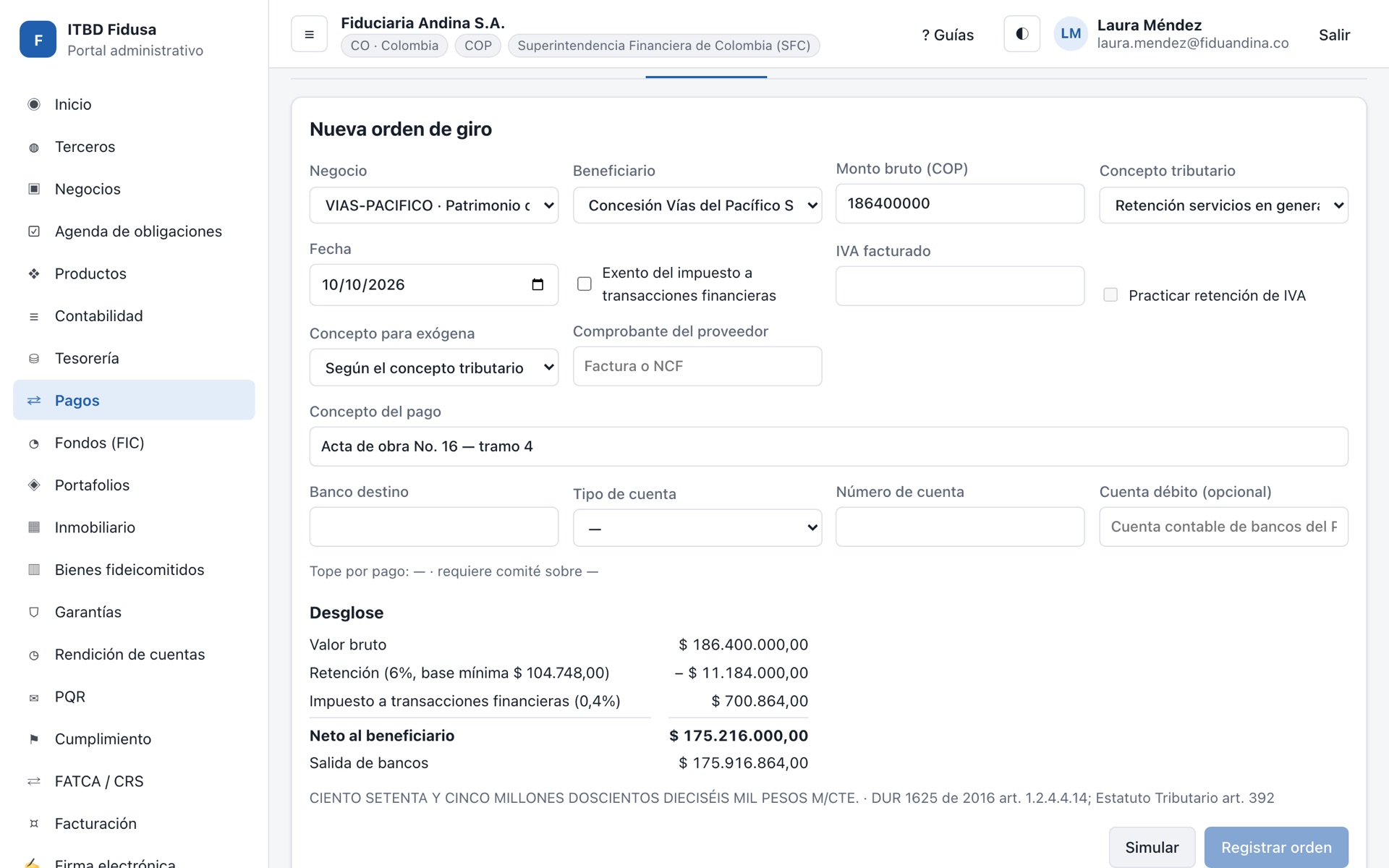The height and width of the screenshot is (868, 1389).
Task: Click the Monto bruto (COP) input
Action: click(x=960, y=203)
